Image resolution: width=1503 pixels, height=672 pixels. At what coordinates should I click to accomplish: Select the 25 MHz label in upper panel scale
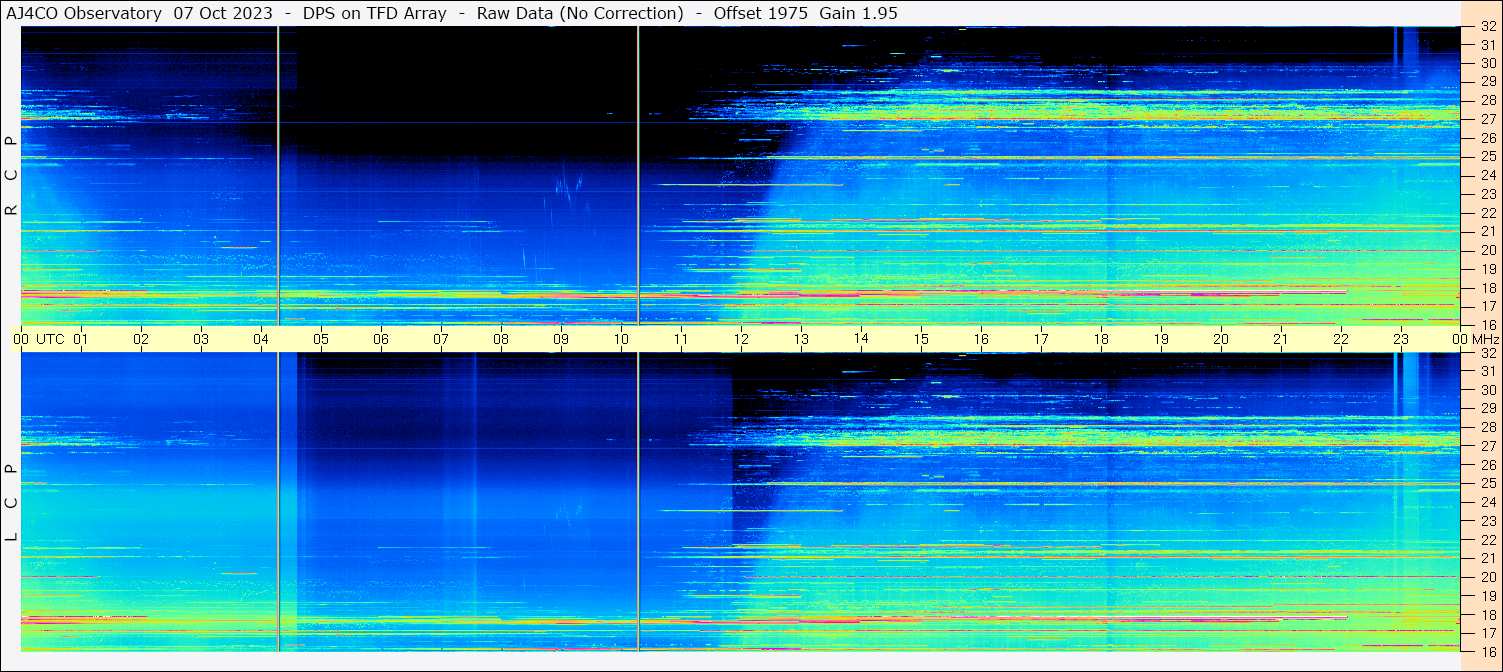point(1487,157)
